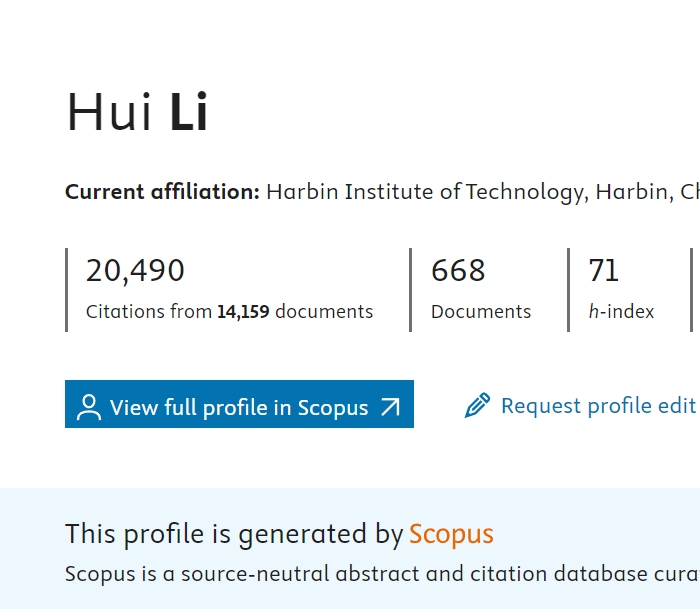The width and height of the screenshot is (700, 609).
Task: Click the 20,490 citations count
Action: [135, 270]
